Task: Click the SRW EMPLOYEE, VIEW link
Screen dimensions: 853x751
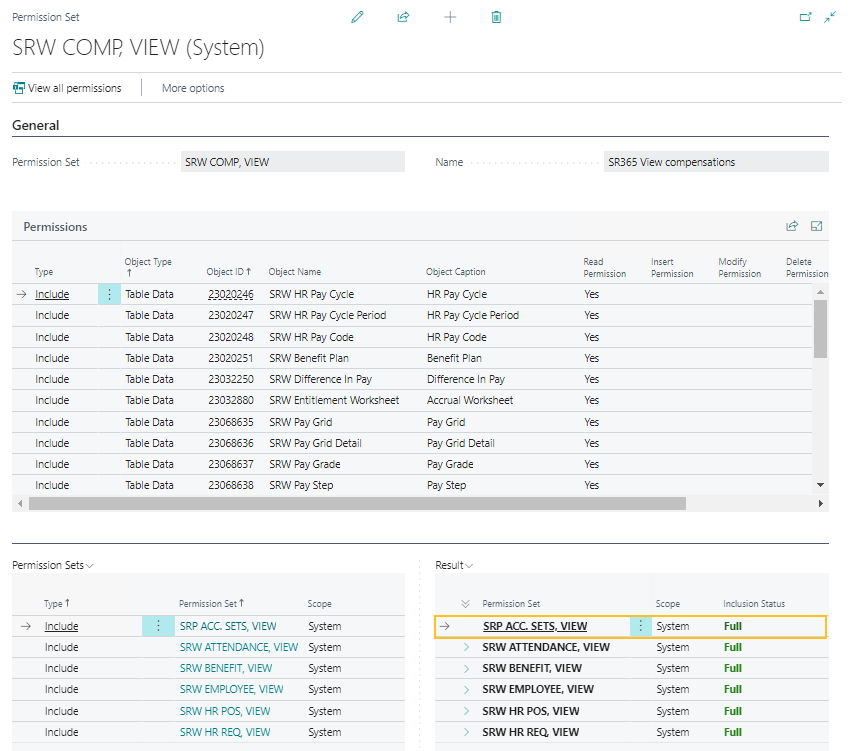Action: pos(231,689)
